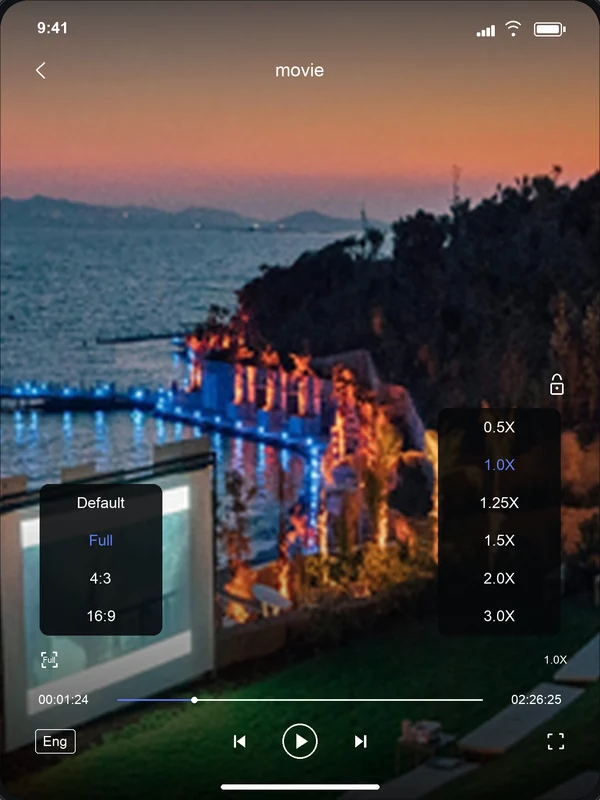This screenshot has width=600, height=800.
Task: Click the progress bar scrubber handle
Action: click(194, 700)
